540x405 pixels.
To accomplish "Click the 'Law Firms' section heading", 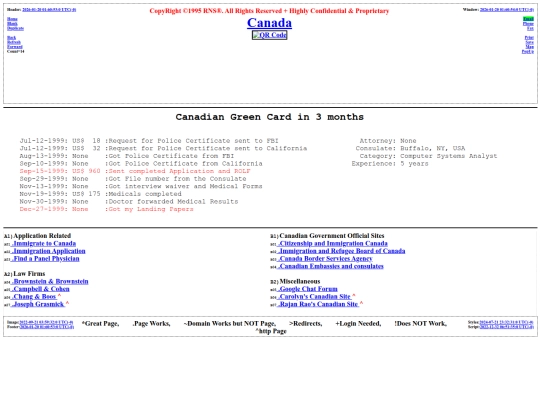I will [x=29, y=274].
